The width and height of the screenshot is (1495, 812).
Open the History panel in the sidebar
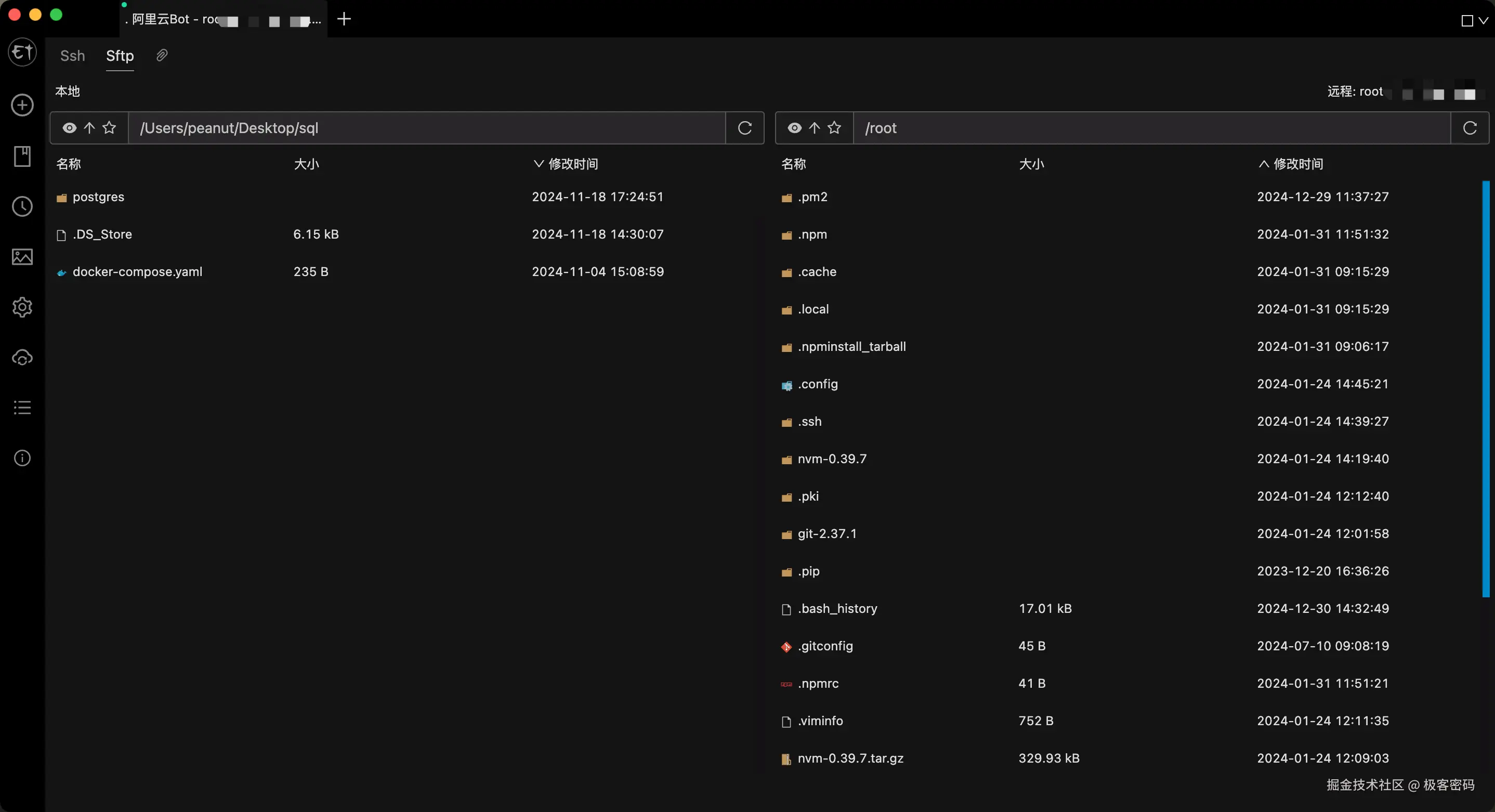coord(21,206)
